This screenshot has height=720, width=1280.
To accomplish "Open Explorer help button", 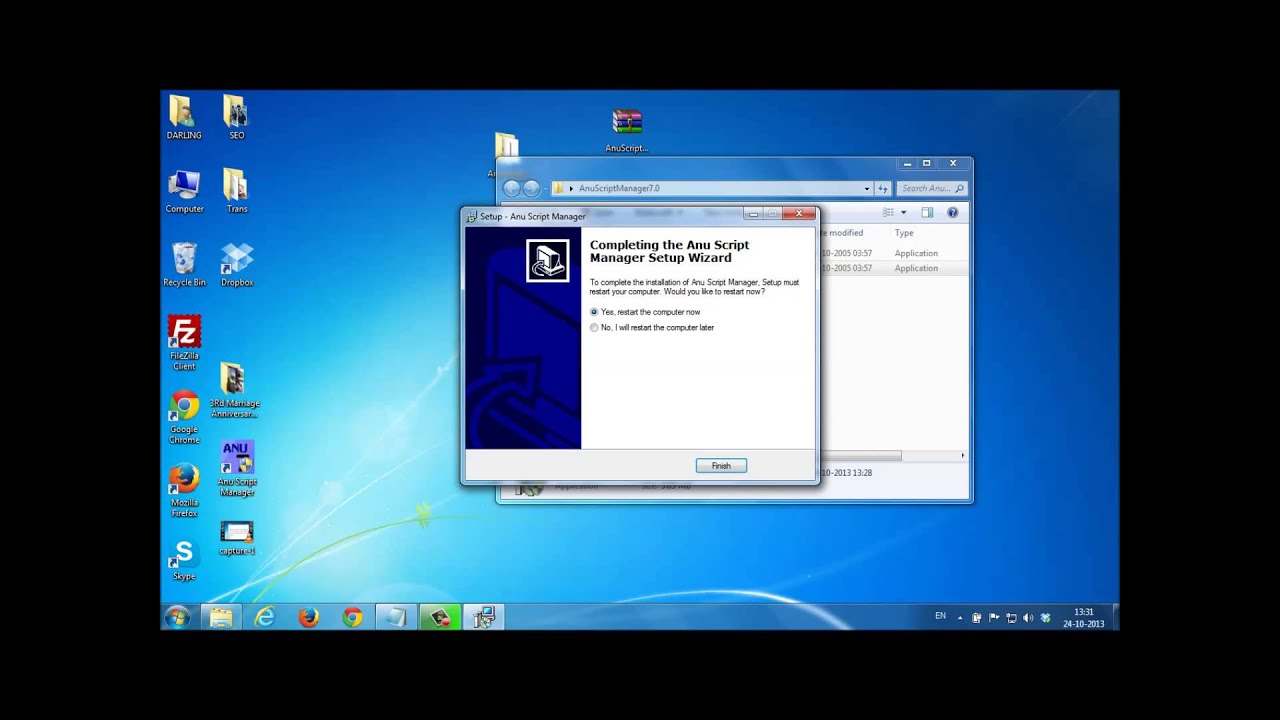I will 952,212.
